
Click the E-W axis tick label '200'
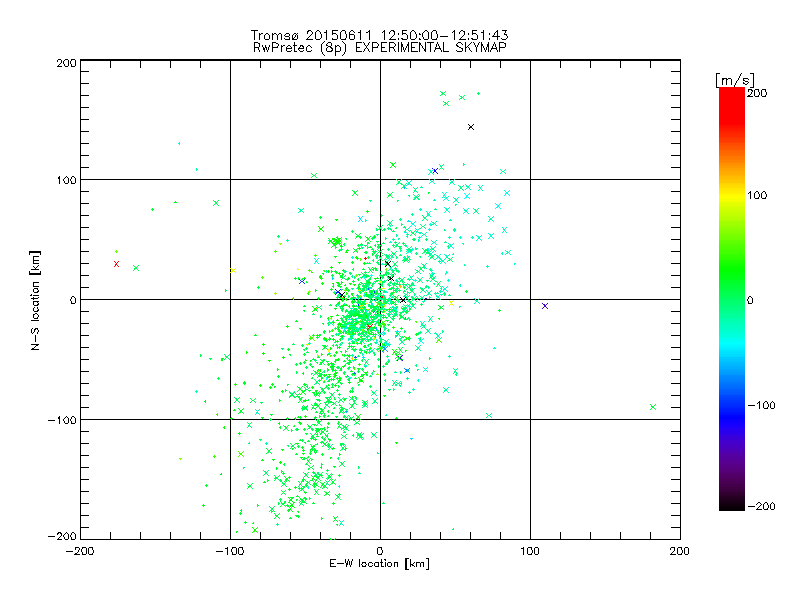(680, 552)
